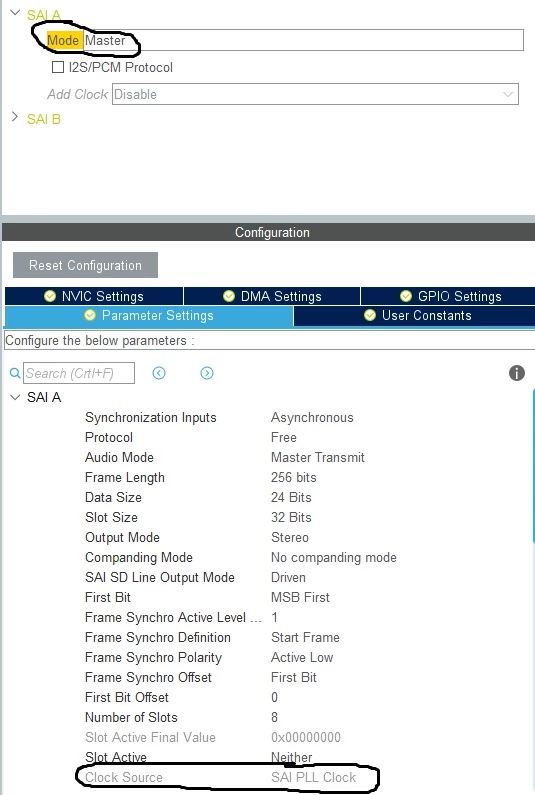535x795 pixels.
Task: Select the First Bit Offset value 0
Action: [274, 698]
